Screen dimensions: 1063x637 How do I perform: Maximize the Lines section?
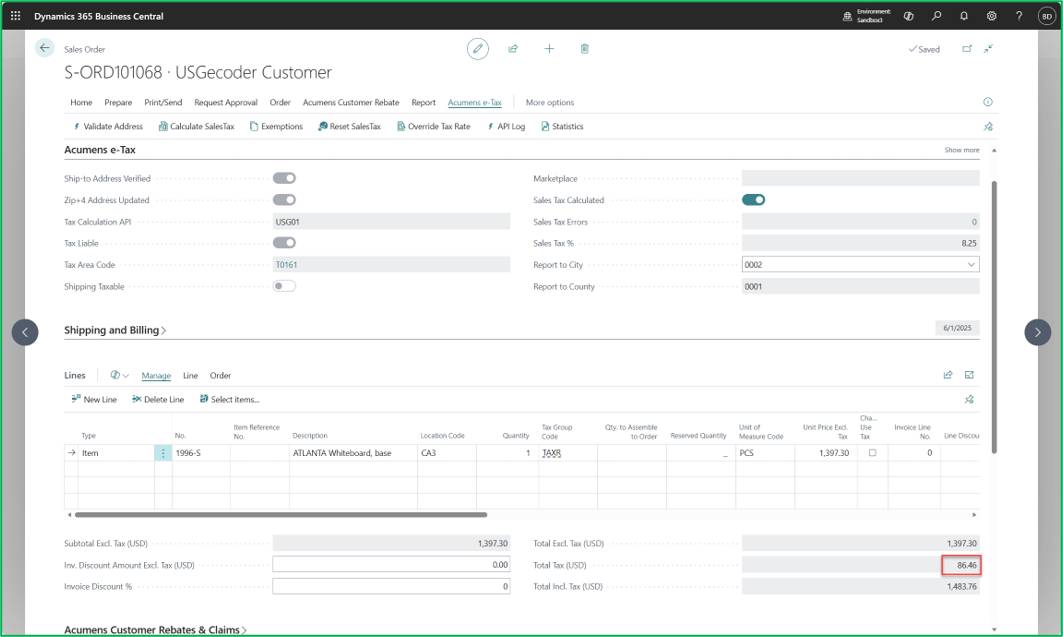pos(969,375)
